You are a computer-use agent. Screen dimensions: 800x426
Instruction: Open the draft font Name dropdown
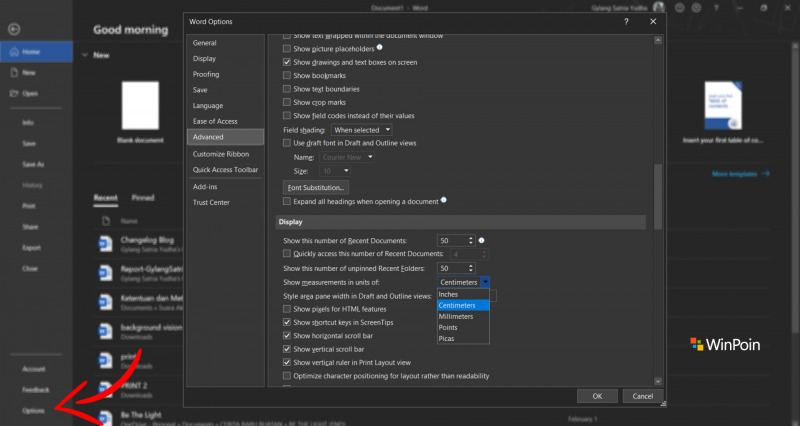(347, 157)
